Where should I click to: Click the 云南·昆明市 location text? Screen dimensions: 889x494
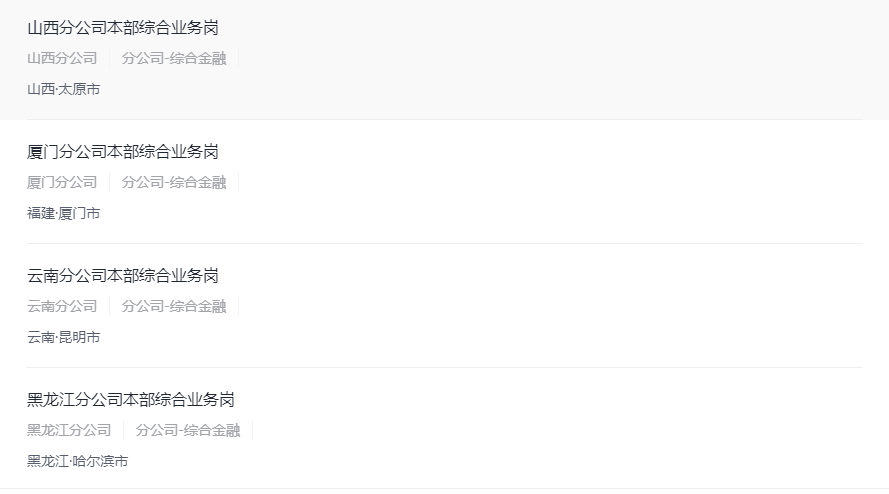click(64, 337)
